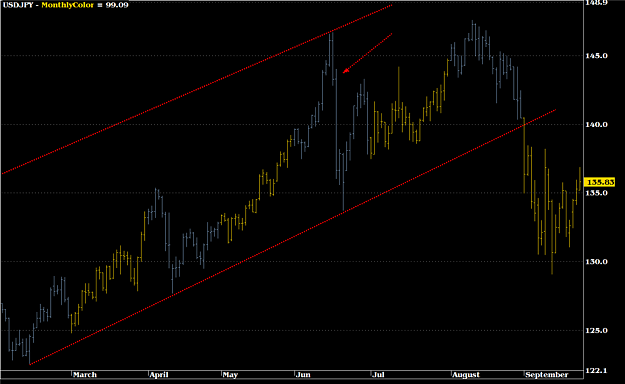
Task: Click the 145.0 price axis label
Action: pos(596,56)
